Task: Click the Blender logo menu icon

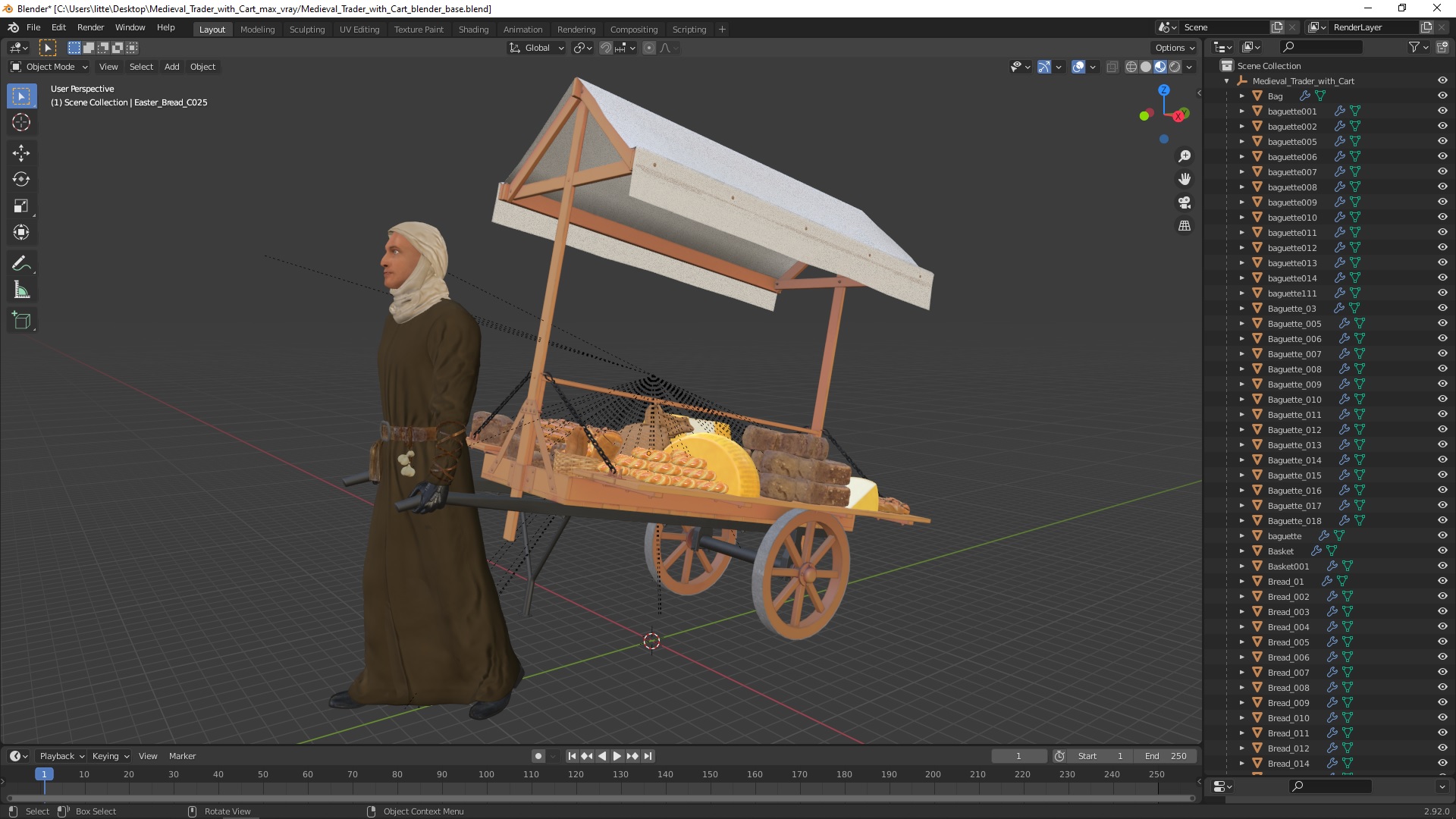Action: [x=13, y=27]
